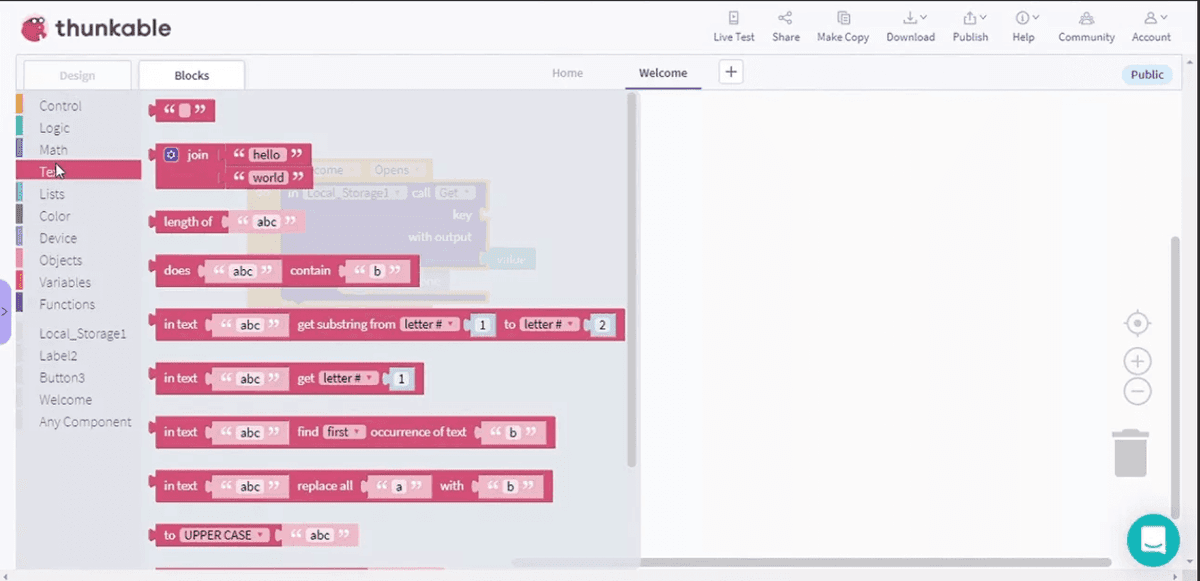Click the gear on the join block
Screen dimensions: 1200x581
171,155
